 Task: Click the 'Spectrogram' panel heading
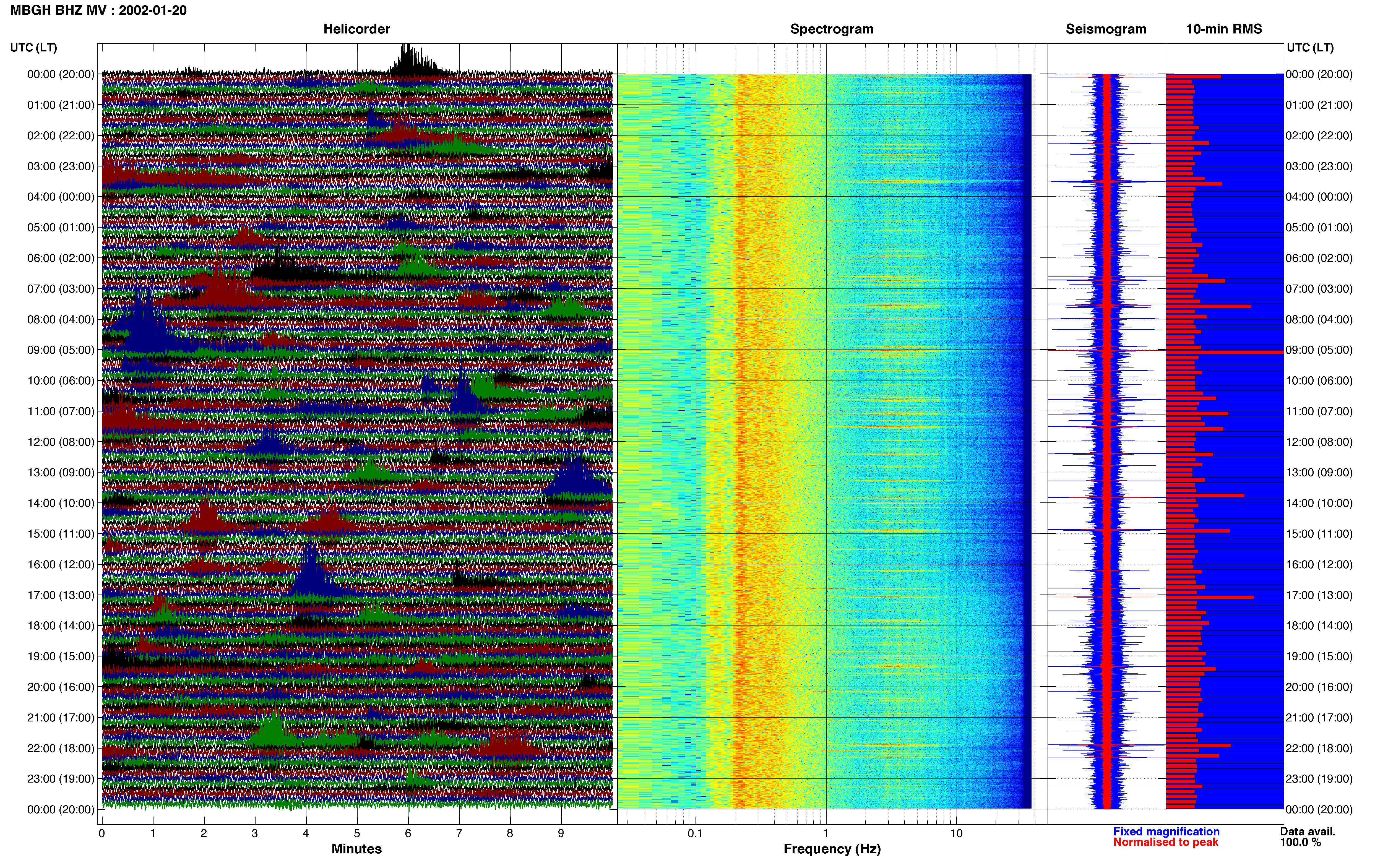[x=832, y=29]
